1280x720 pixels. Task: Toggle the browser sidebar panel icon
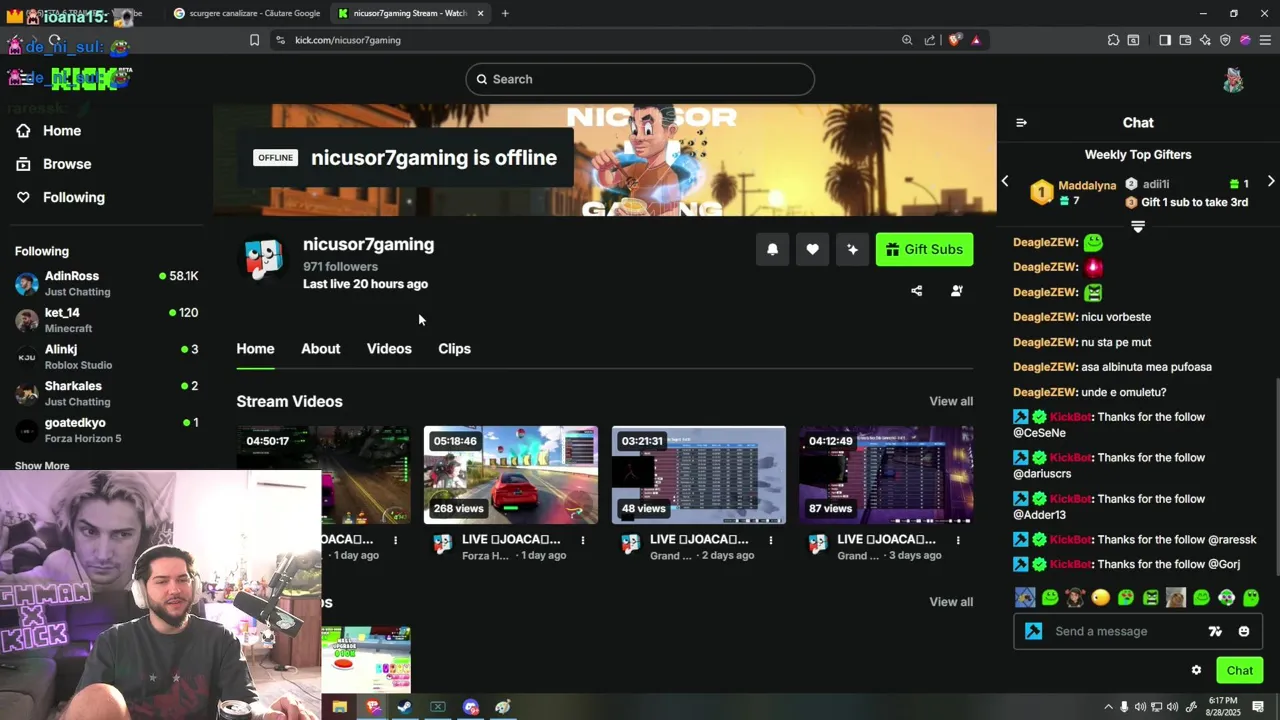(1165, 40)
